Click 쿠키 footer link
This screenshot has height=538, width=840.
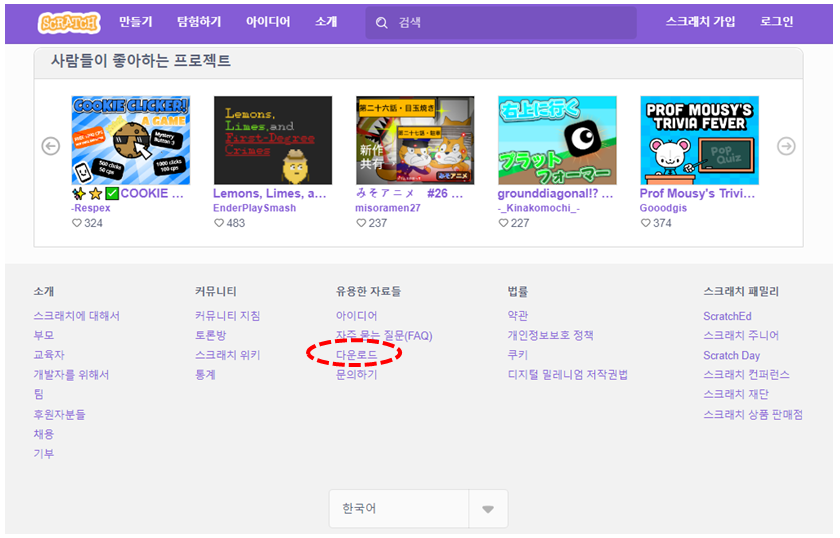click(518, 355)
